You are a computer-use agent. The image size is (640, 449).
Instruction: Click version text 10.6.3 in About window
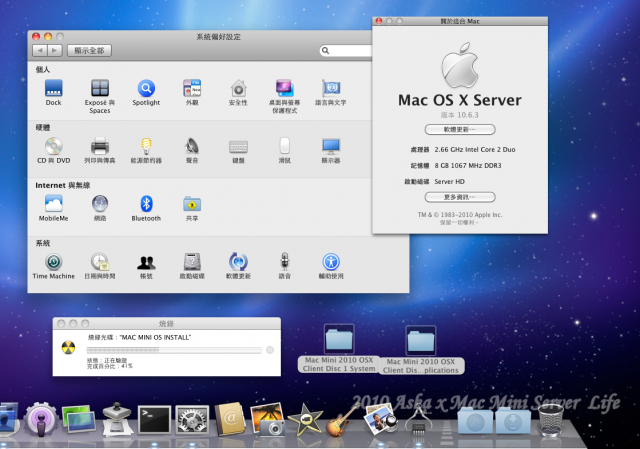coord(460,115)
